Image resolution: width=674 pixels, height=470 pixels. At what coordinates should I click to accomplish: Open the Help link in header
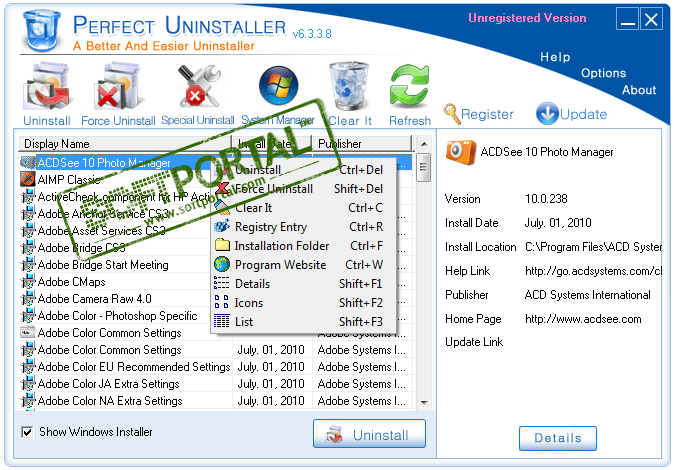pos(555,57)
